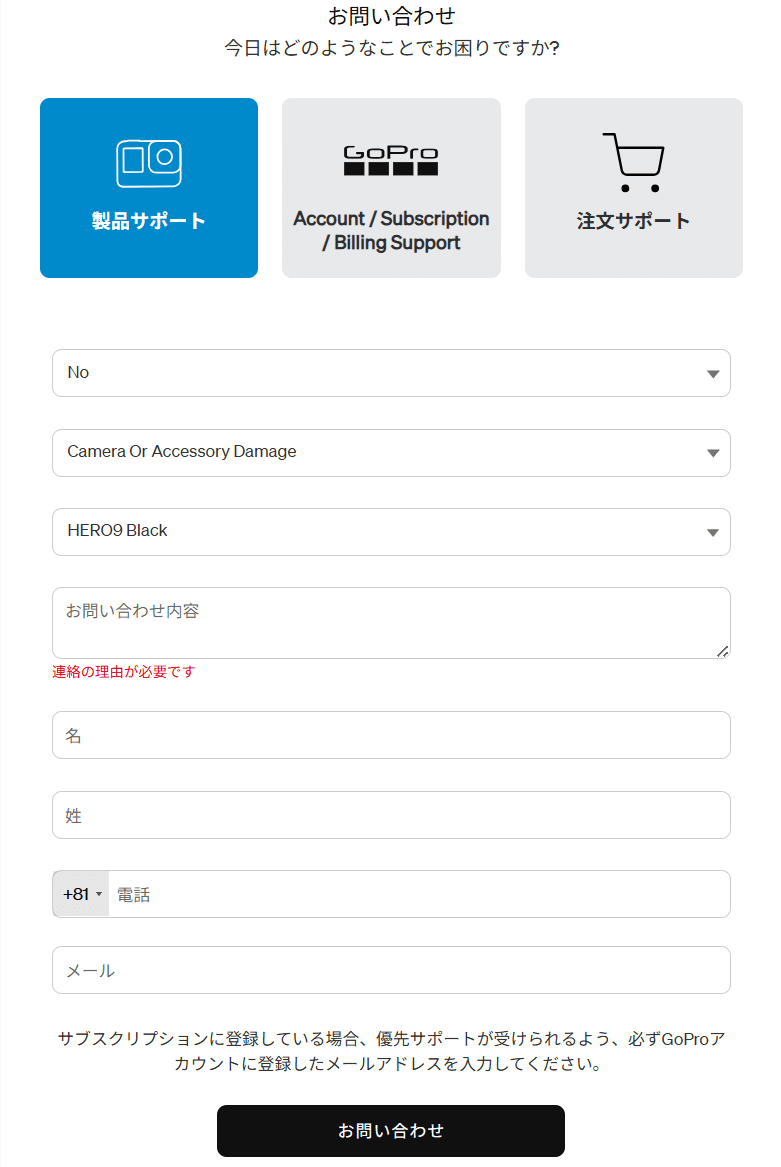Click the shopping cart icon
Screen dimensions: 781x1167
point(634,162)
